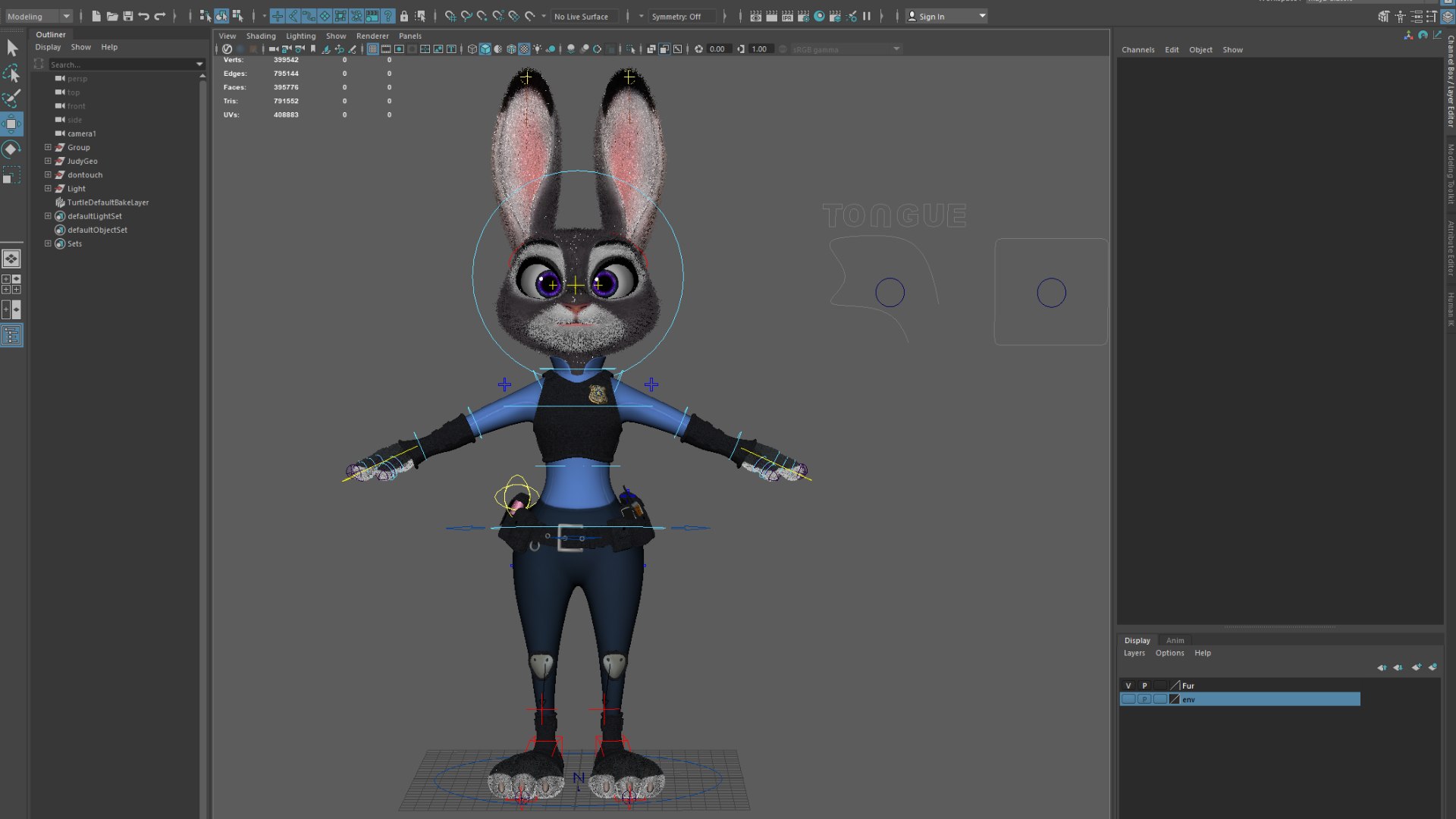Open the viewport Lighting menu

[x=300, y=36]
